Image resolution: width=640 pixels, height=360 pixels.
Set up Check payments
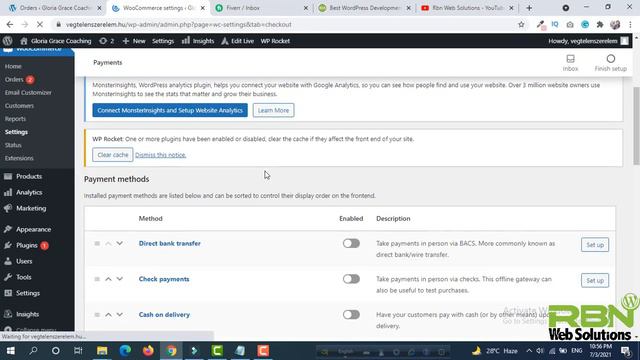[x=595, y=280]
